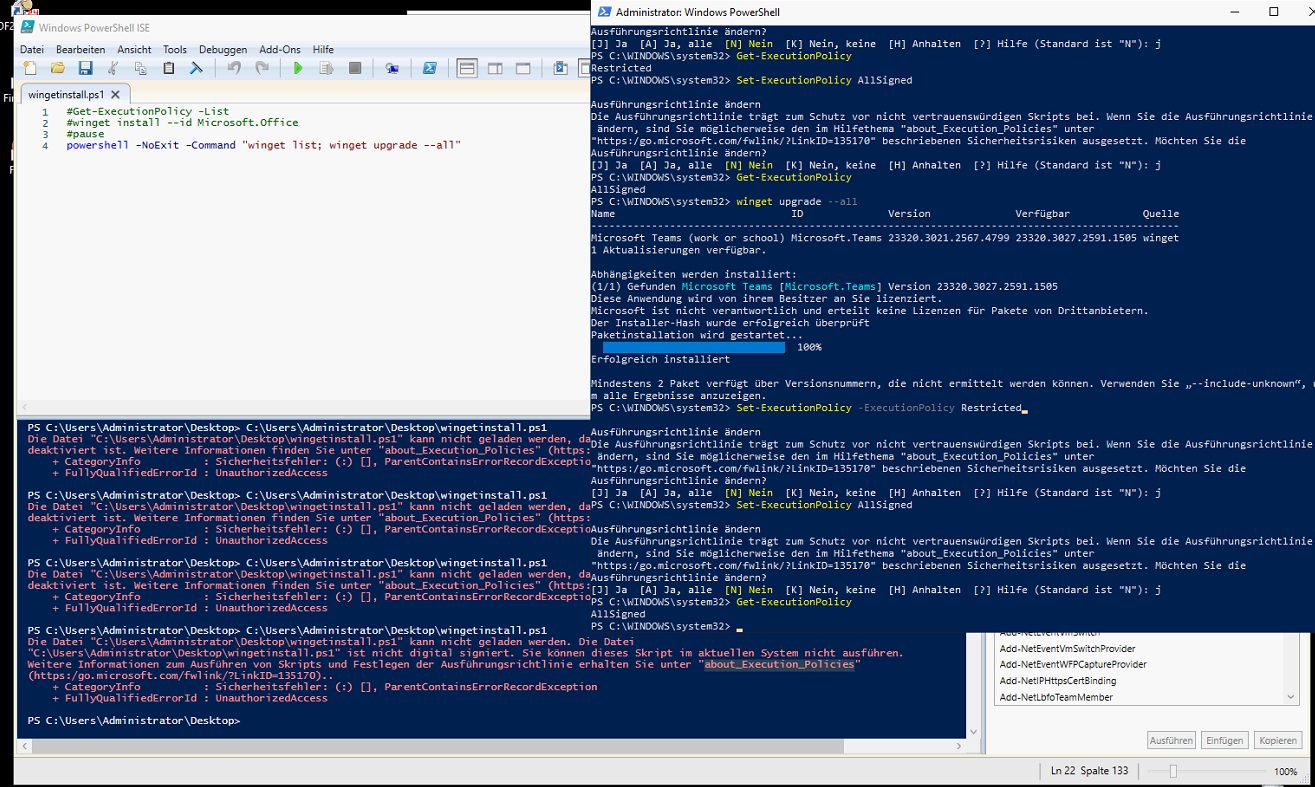Click the Run Selection icon
The width and height of the screenshot is (1315, 787).
pos(326,68)
